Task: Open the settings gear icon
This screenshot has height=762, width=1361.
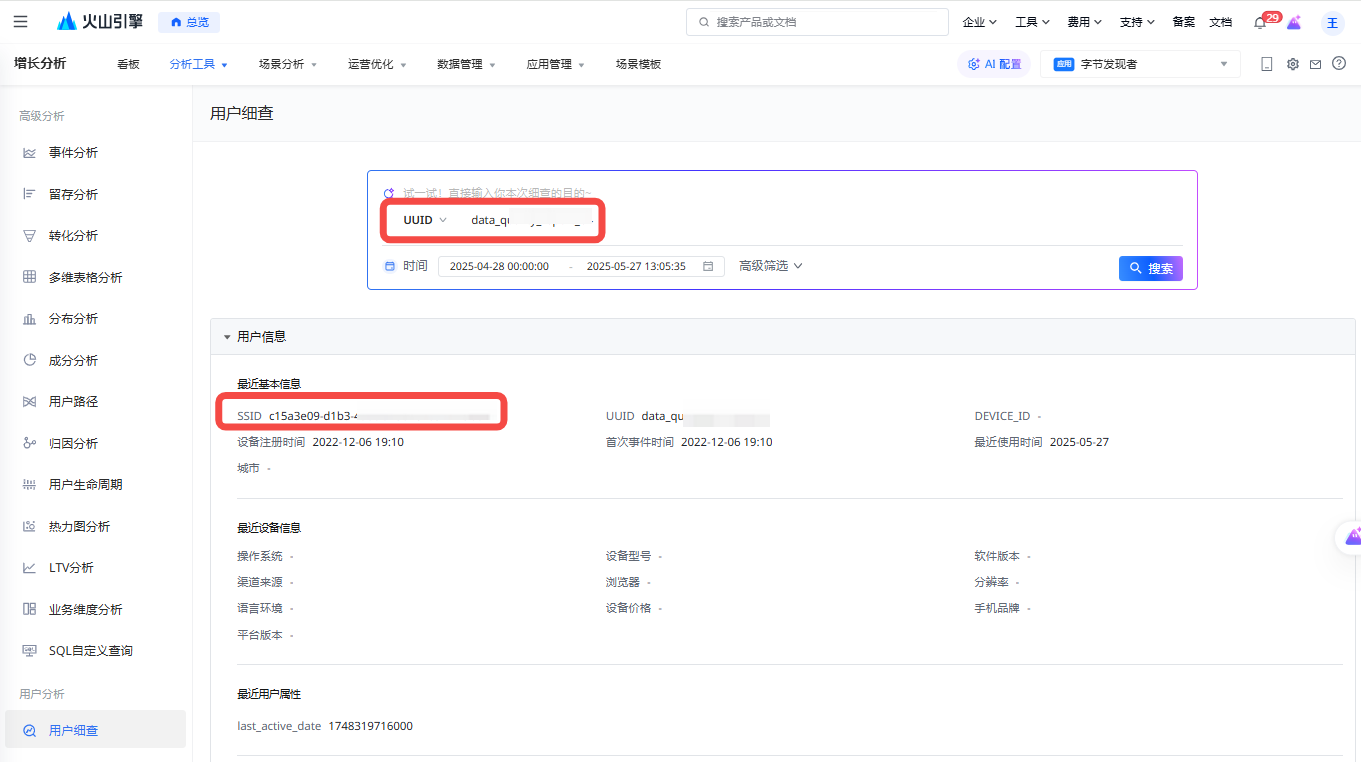Action: click(1293, 64)
